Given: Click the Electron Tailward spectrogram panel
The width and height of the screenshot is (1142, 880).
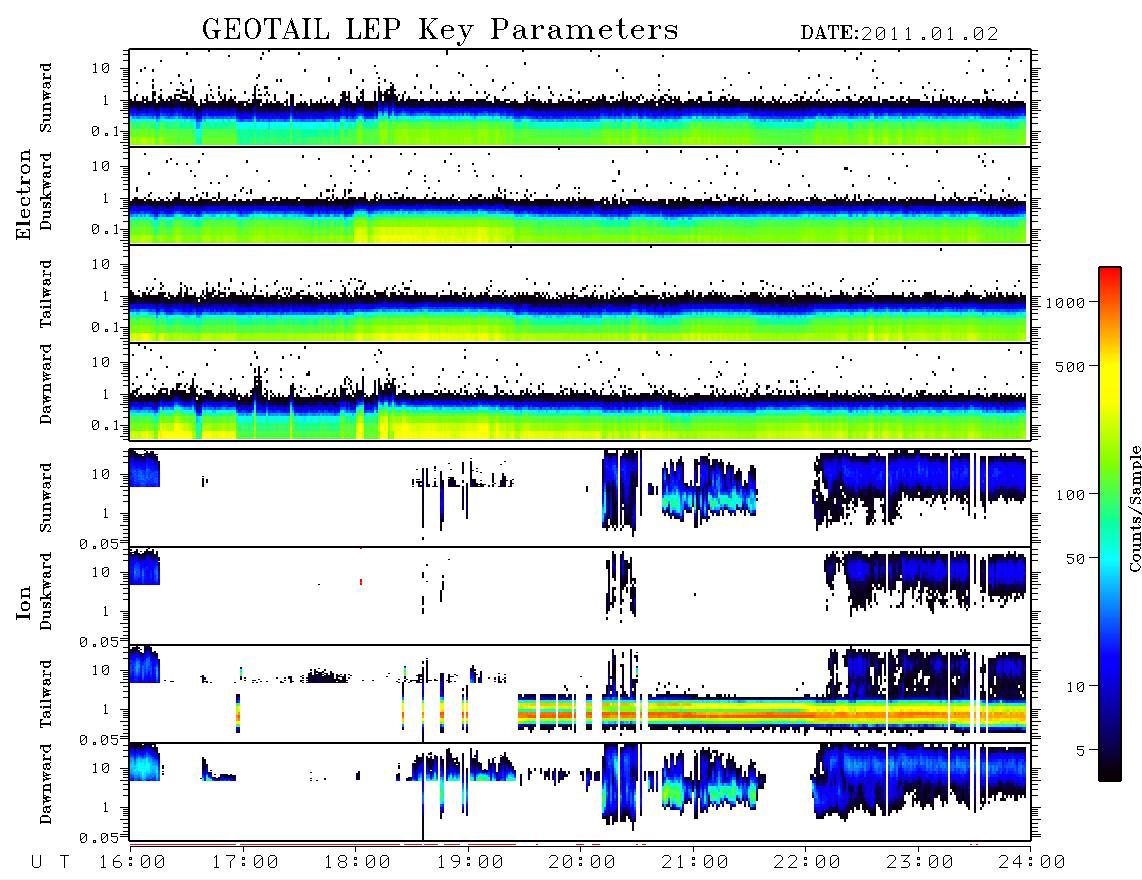Looking at the screenshot, I should pyautogui.click(x=580, y=294).
